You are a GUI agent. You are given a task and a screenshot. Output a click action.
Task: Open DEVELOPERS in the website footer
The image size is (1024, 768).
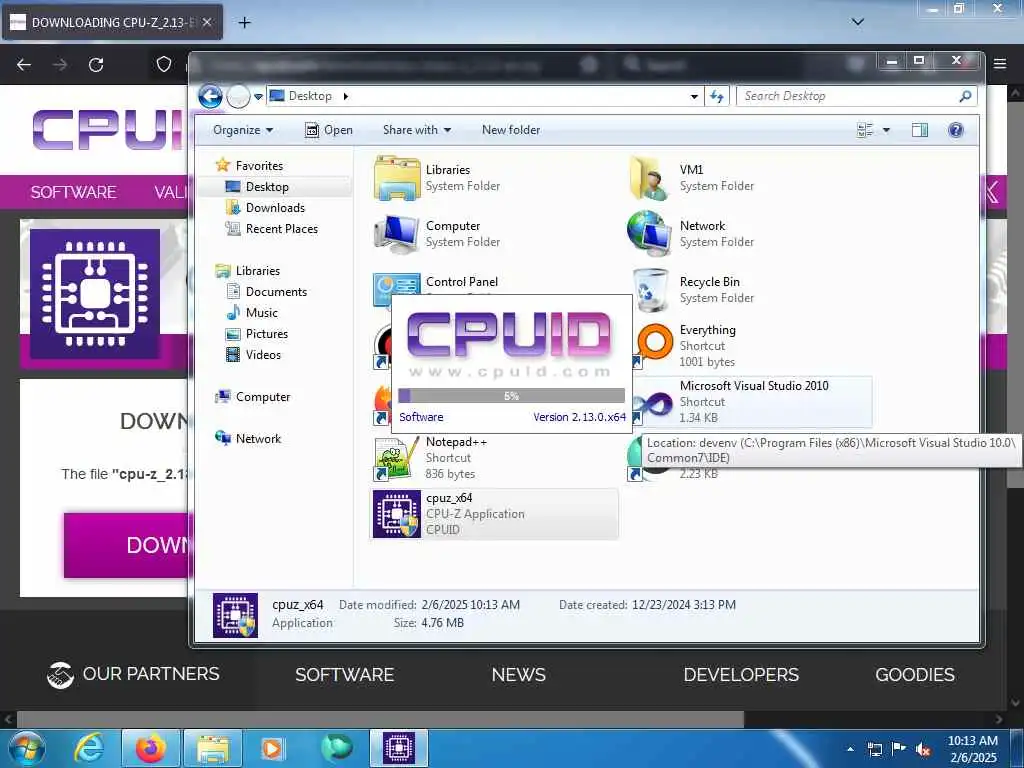pos(741,675)
